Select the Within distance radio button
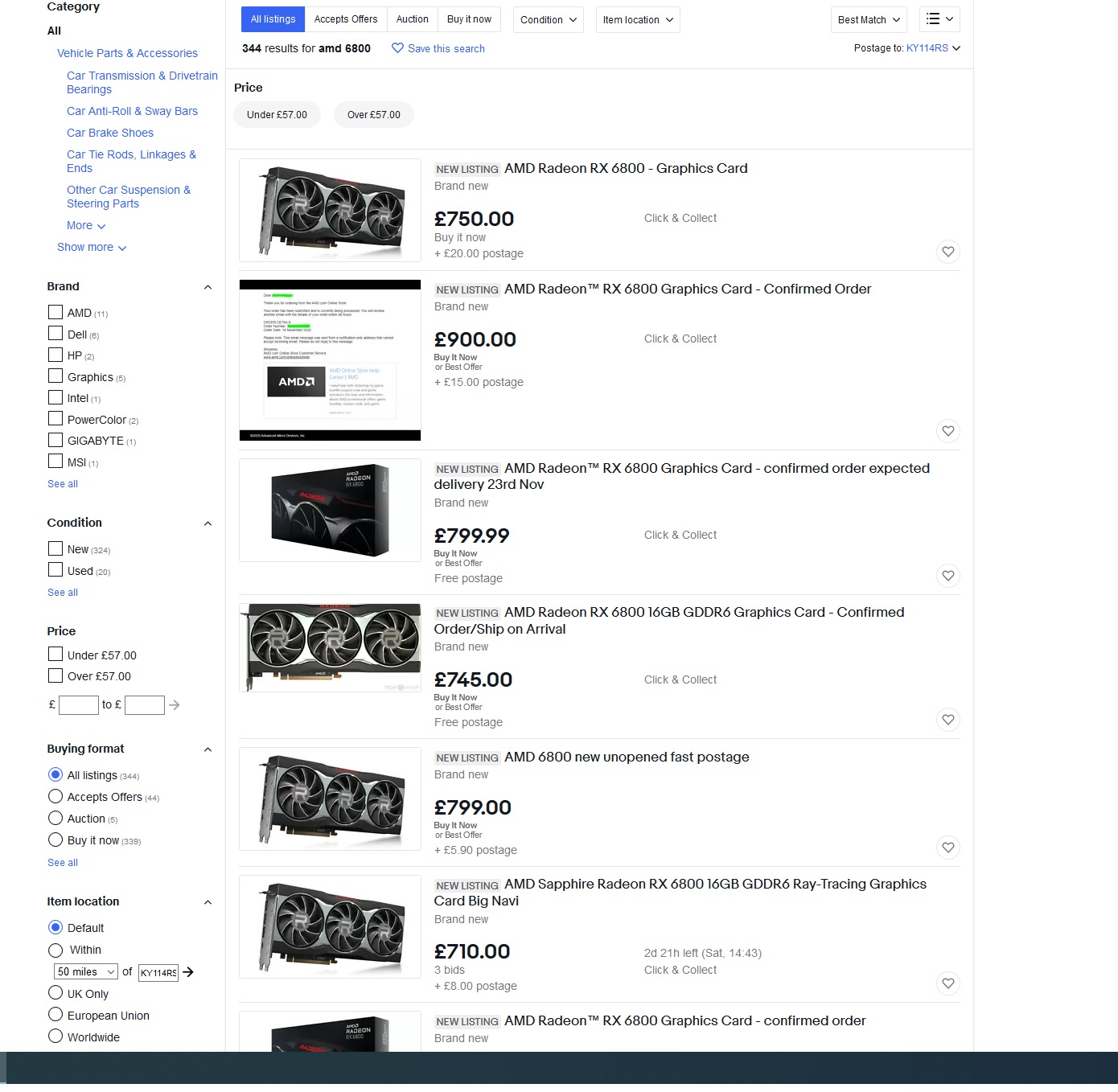The image size is (1118, 1092). (55, 950)
